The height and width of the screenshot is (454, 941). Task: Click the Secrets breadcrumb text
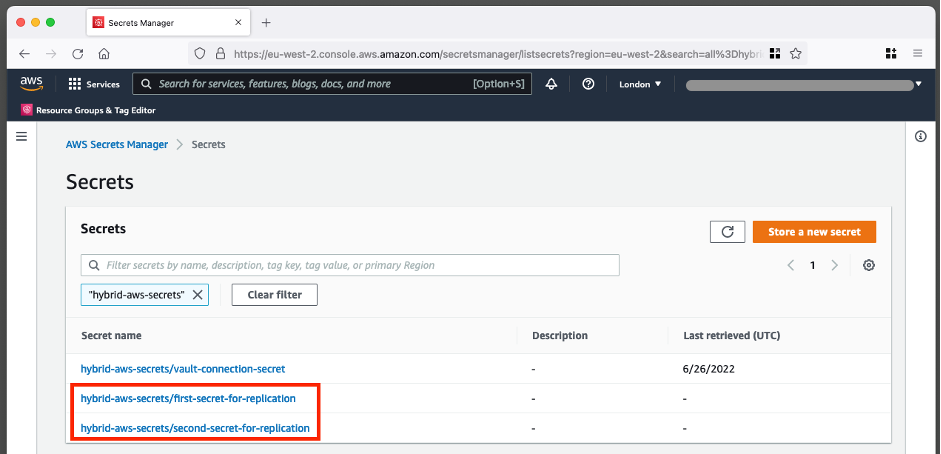[x=208, y=145]
